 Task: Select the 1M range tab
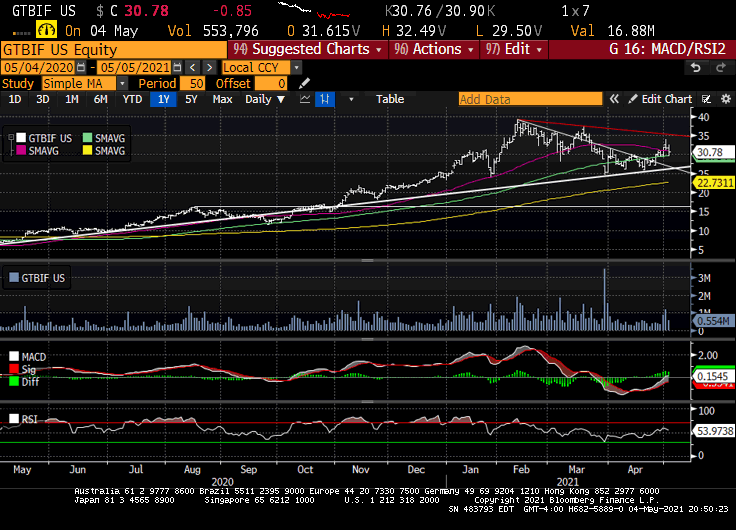click(x=71, y=99)
